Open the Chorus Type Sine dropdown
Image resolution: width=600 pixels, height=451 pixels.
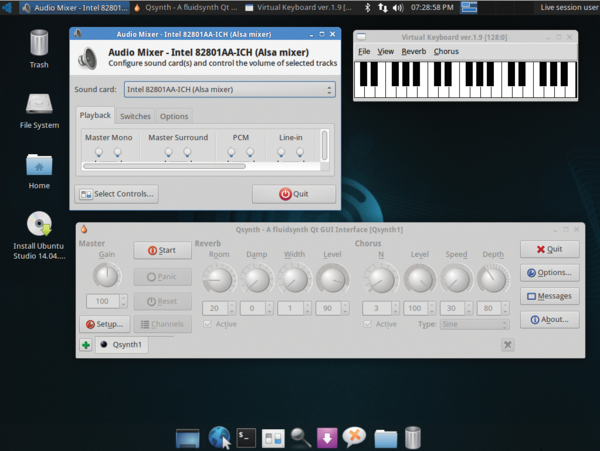click(x=474, y=324)
